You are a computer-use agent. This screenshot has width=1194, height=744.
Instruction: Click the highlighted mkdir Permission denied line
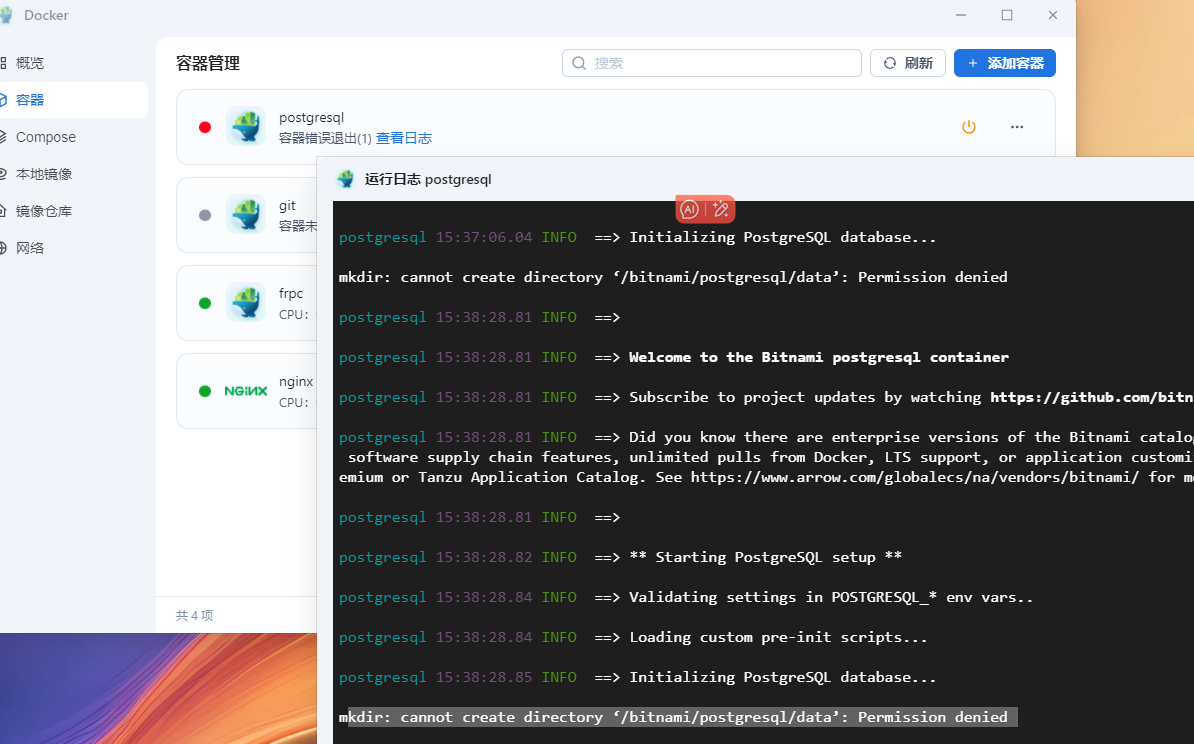tap(678, 717)
